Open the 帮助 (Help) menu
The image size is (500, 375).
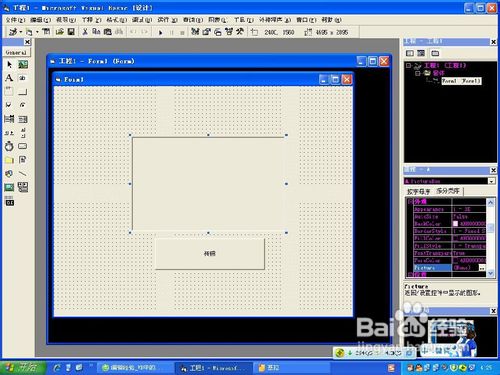pos(331,20)
